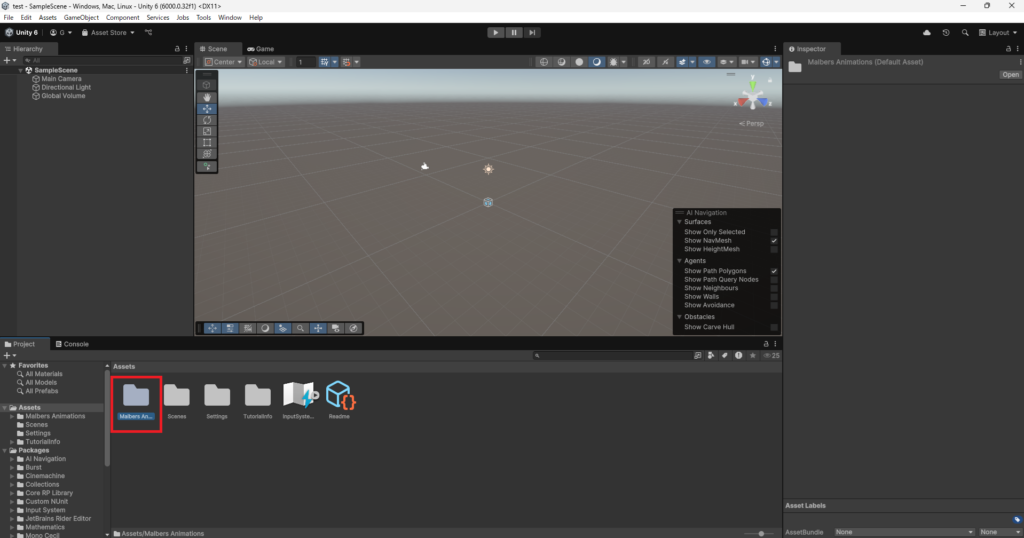
Task: Toggle Show Path Query Nodes checkbox
Action: pyautogui.click(x=774, y=279)
